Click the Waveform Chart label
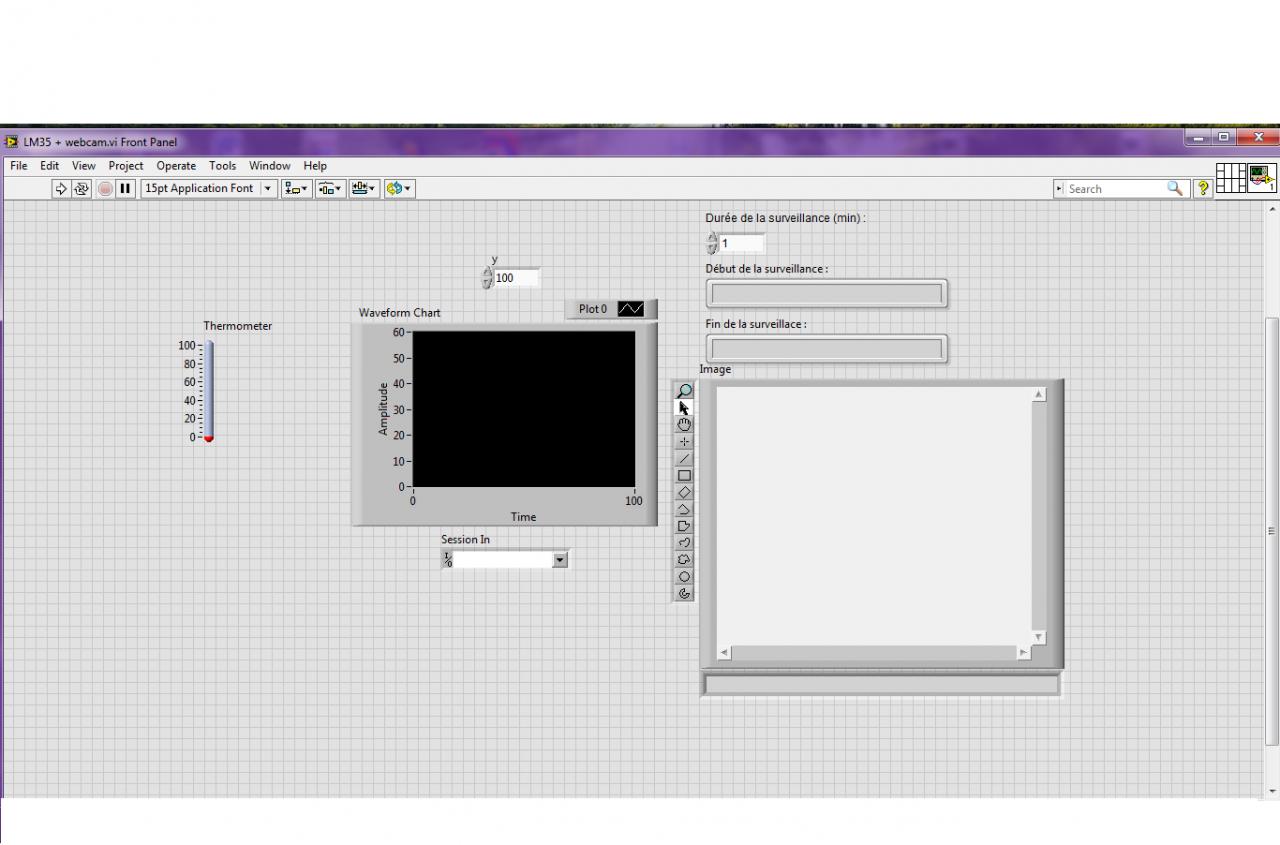1280x845 pixels. tap(400, 313)
